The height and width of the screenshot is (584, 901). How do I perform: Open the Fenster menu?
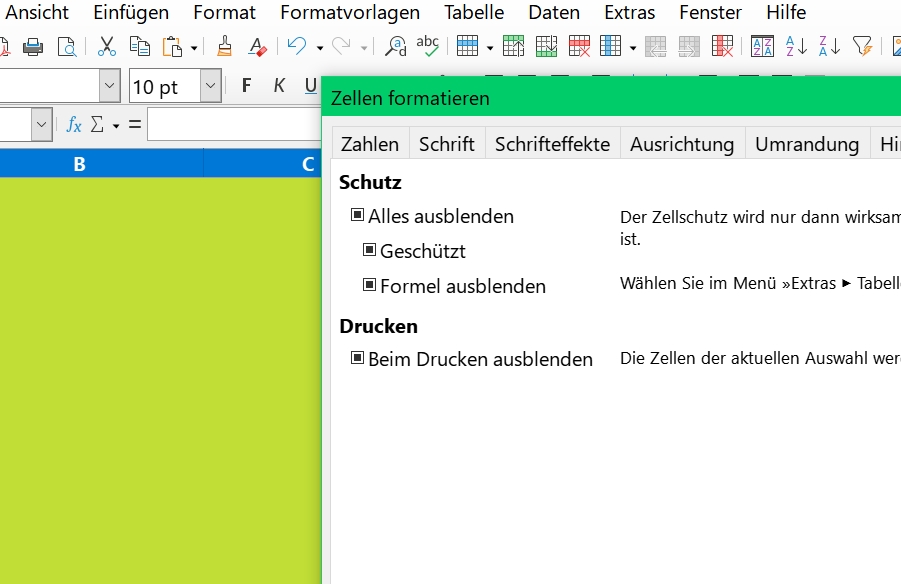(710, 12)
